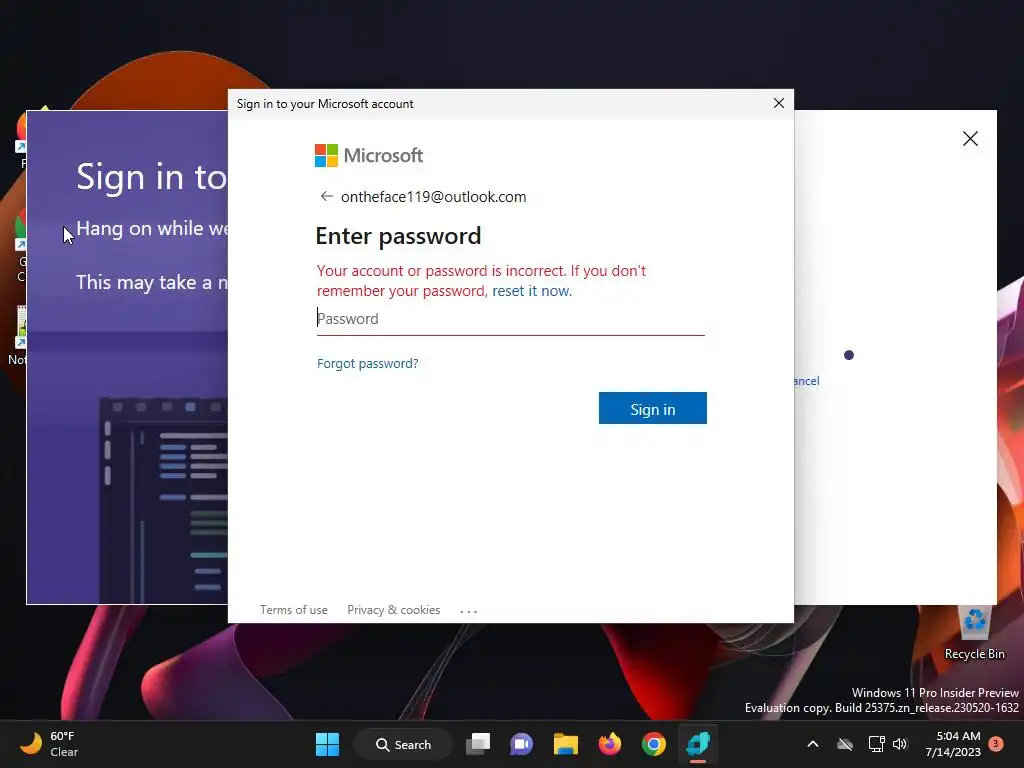Open the weather widget showing 60°F Clear

point(49,744)
